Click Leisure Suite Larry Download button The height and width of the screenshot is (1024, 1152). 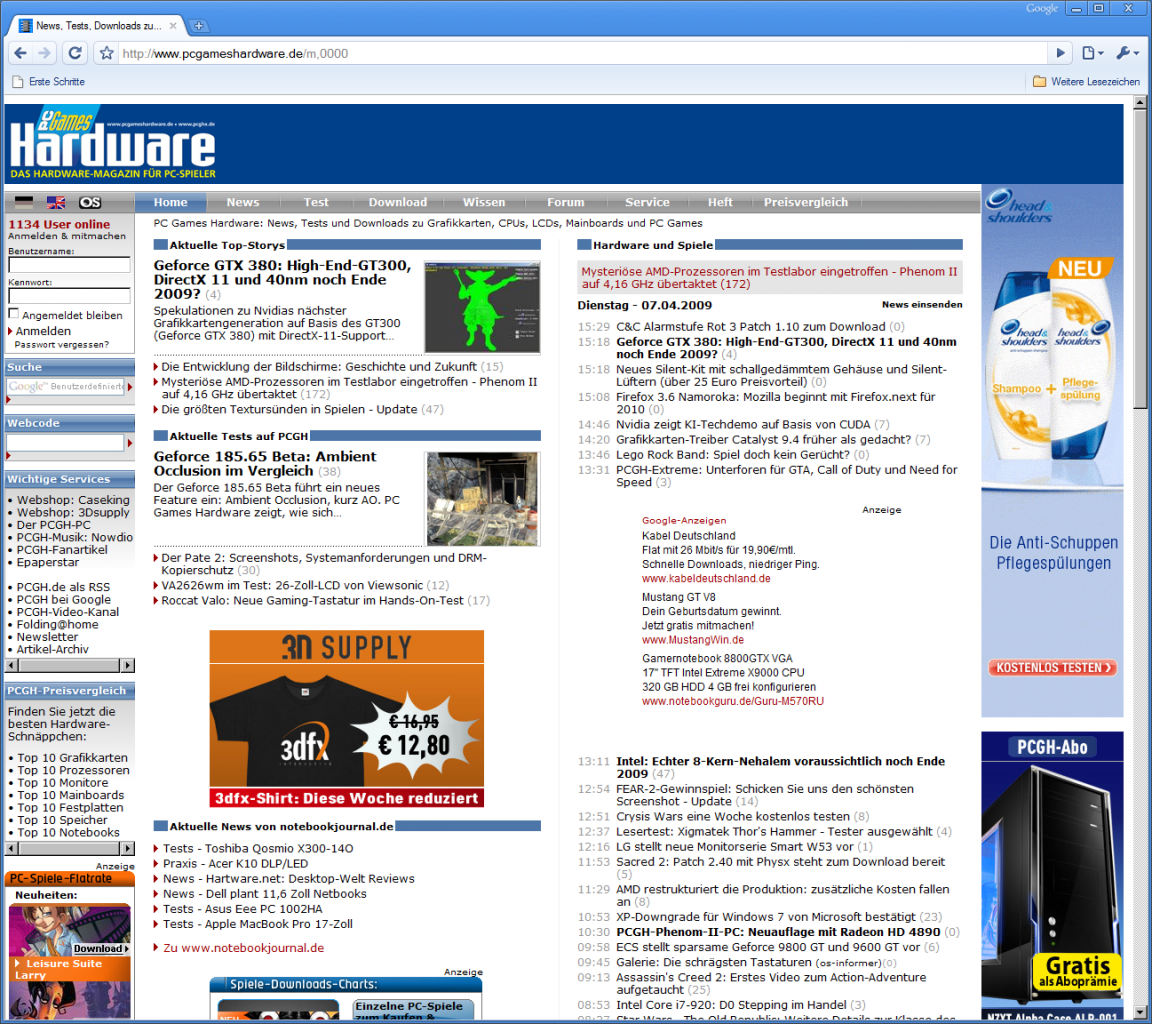click(101, 948)
